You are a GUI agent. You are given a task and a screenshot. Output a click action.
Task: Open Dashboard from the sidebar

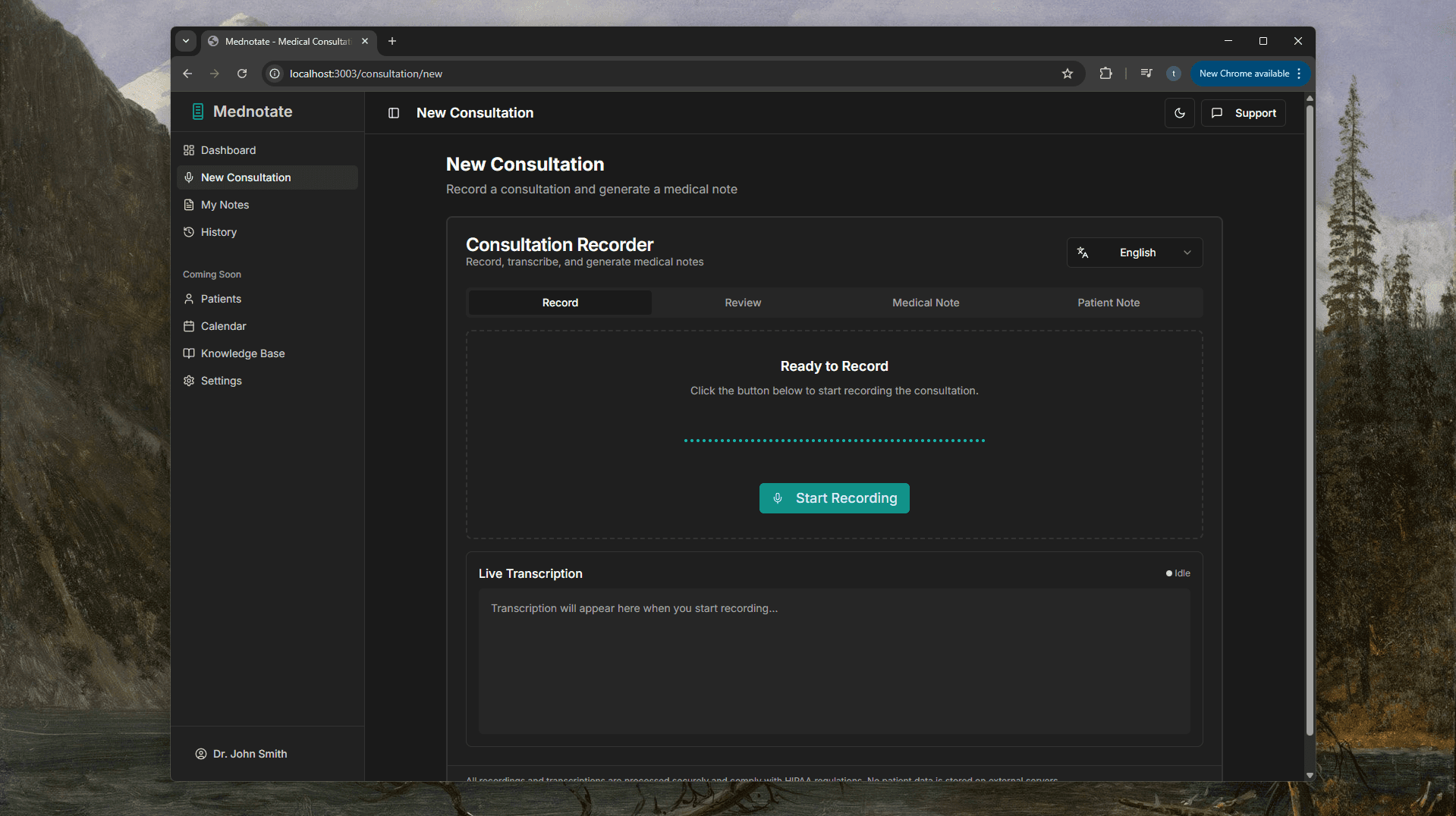pyautogui.click(x=228, y=150)
